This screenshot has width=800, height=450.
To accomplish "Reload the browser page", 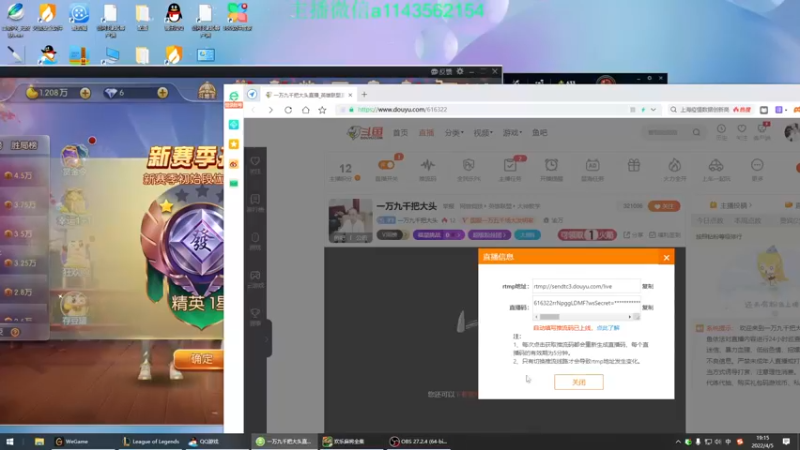I will pyautogui.click(x=288, y=110).
